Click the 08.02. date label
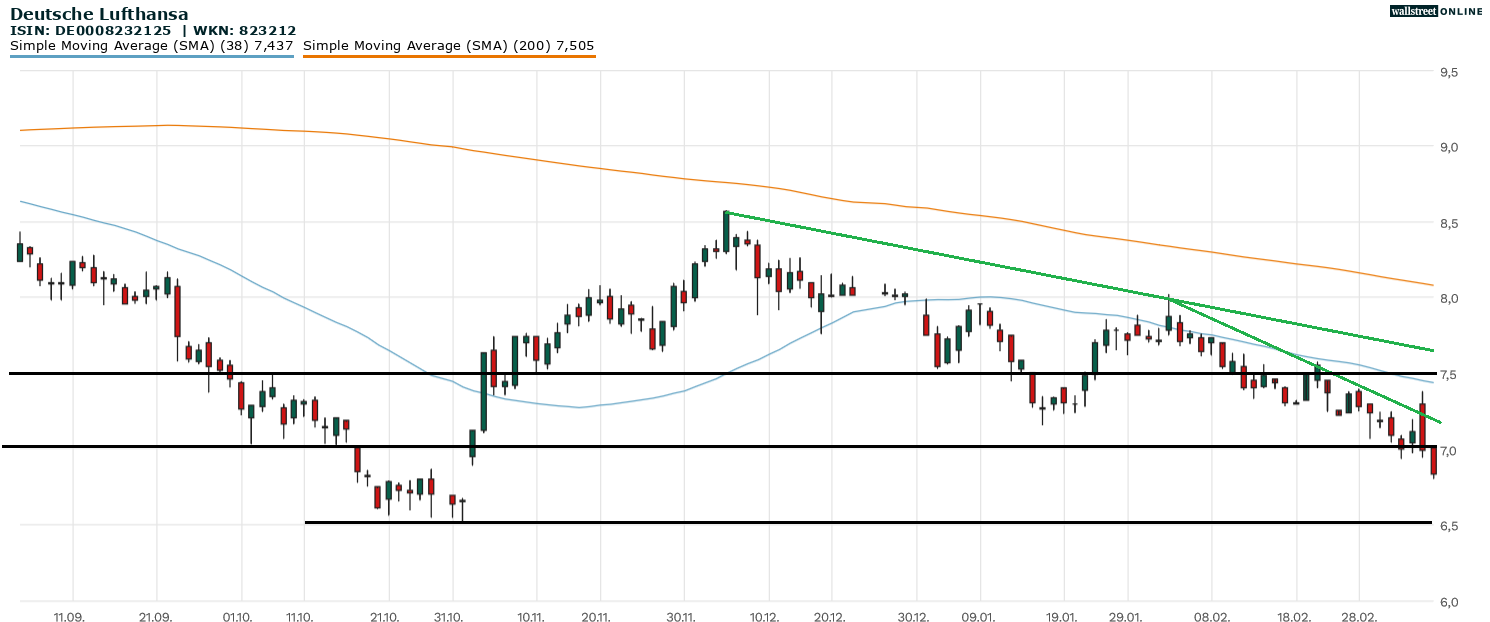Viewport: 1490px width, 622px height. pyautogui.click(x=1211, y=617)
